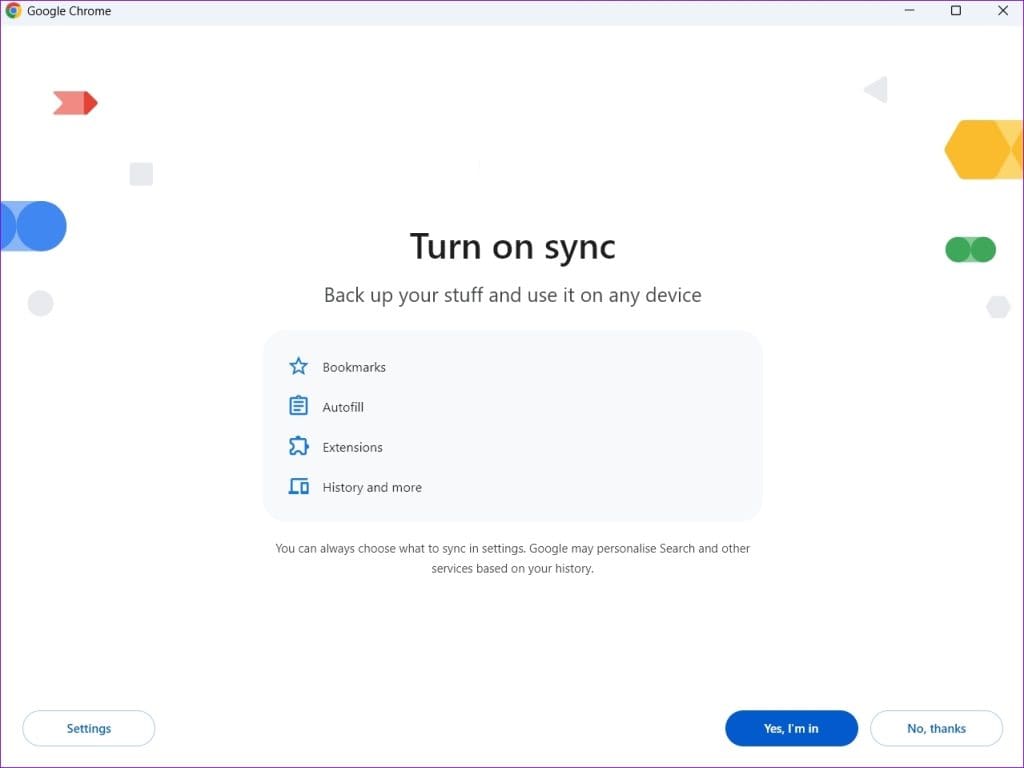Click the Extensions puzzle piece icon
The image size is (1024, 768).
point(298,446)
